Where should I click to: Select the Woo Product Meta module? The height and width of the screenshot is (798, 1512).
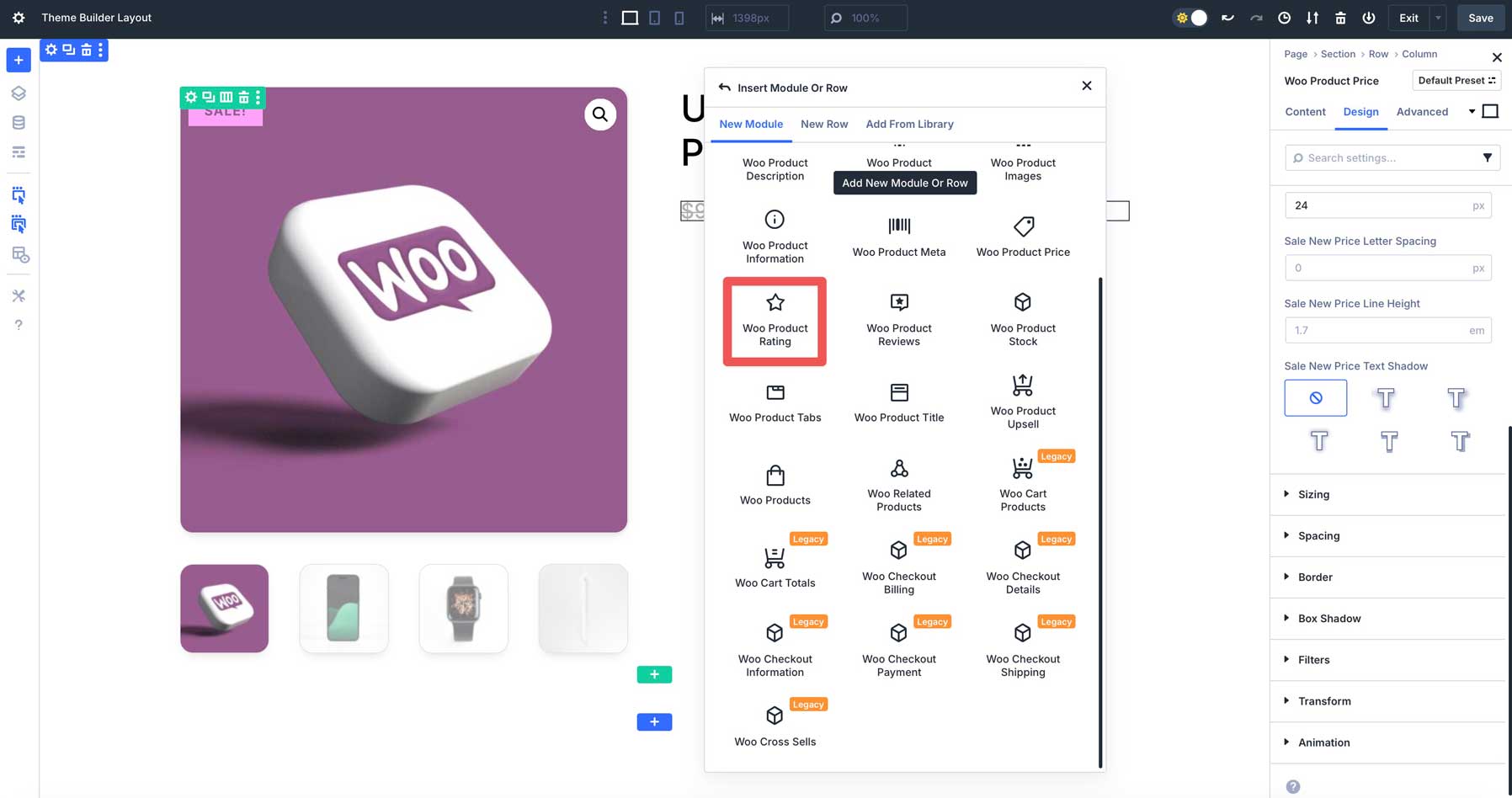[898, 237]
